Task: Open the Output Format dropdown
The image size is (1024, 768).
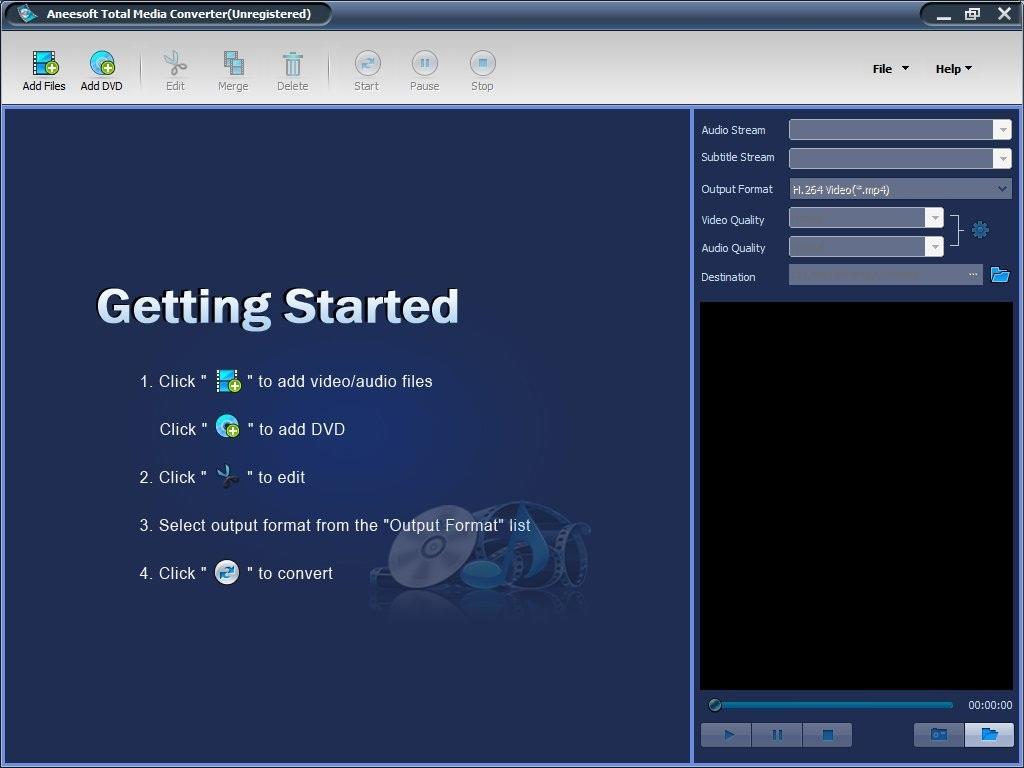Action: pyautogui.click(x=1003, y=189)
